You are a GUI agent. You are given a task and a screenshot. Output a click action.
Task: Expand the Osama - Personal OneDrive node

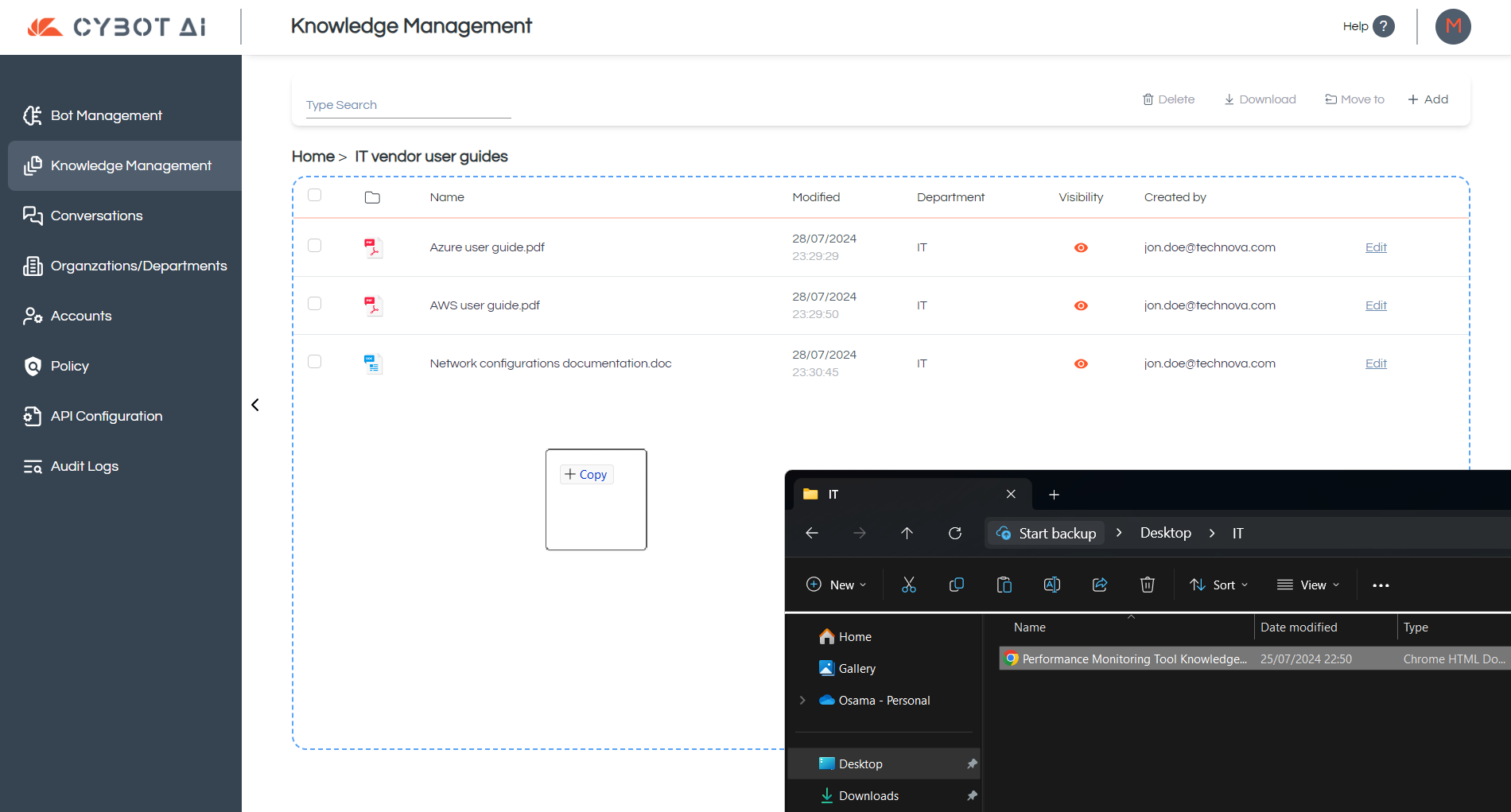802,700
